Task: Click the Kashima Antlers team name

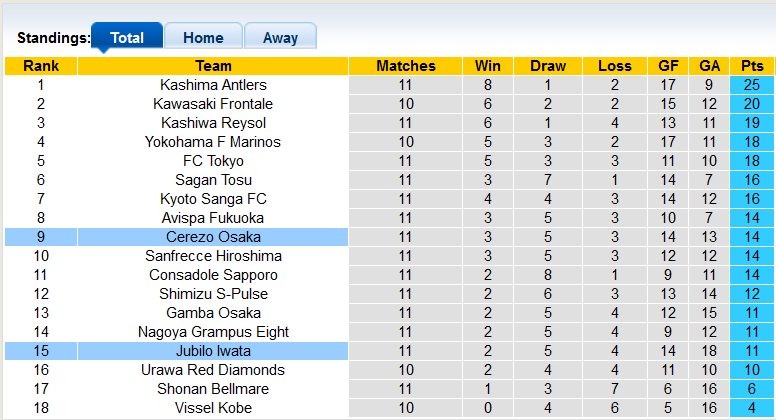Action: pyautogui.click(x=213, y=85)
